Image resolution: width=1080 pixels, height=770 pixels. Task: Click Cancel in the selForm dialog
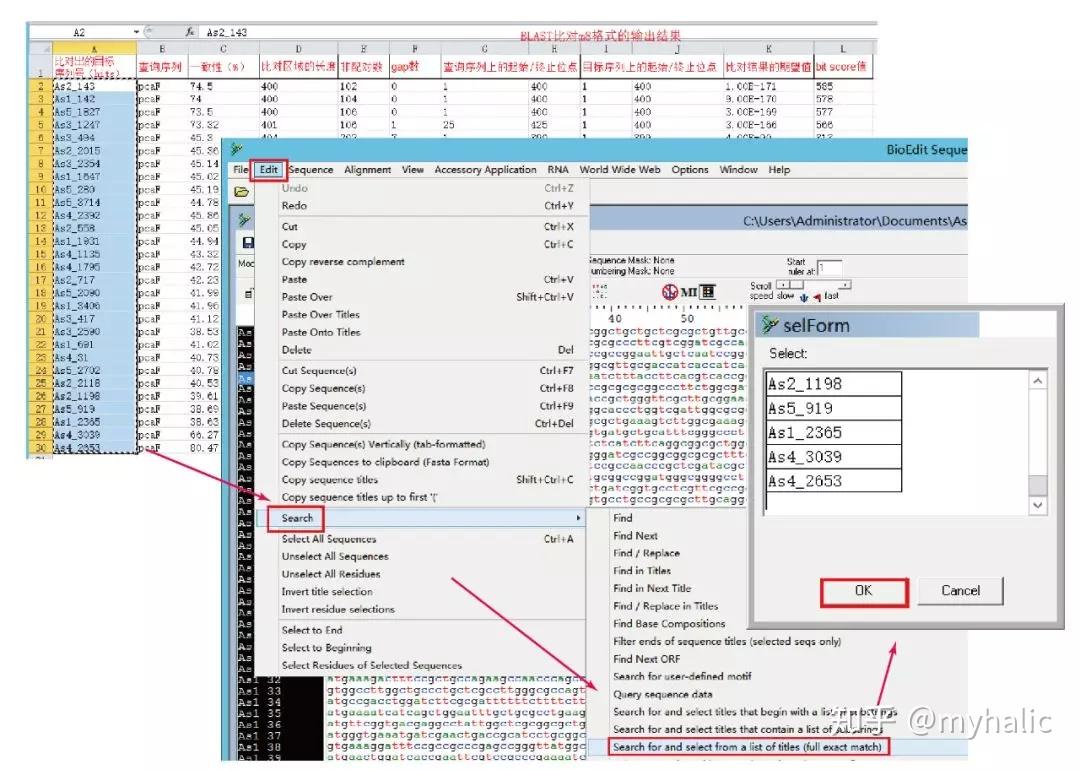(960, 591)
